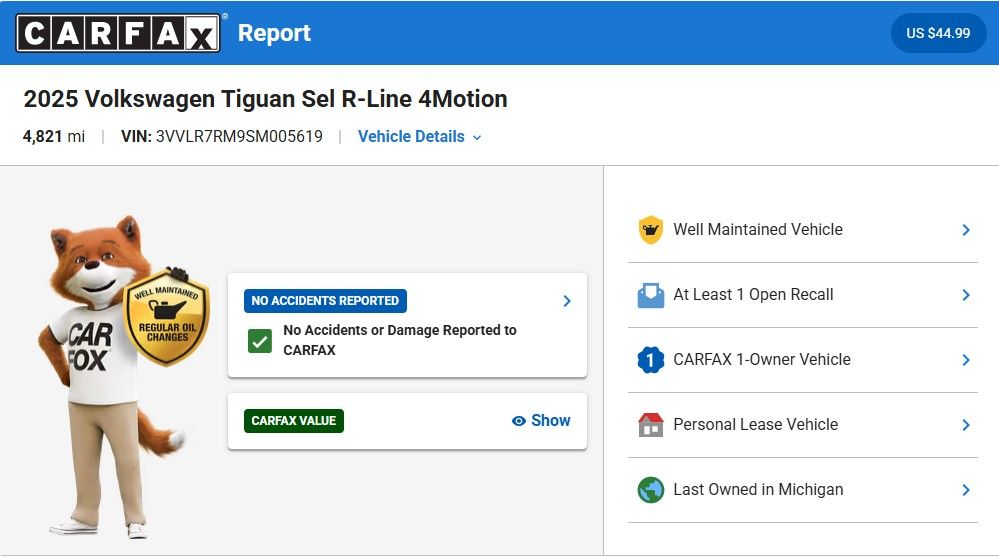The image size is (999, 558).
Task: Click the VIN number 3VVLR7RM9SM005619
Action: tap(239, 136)
